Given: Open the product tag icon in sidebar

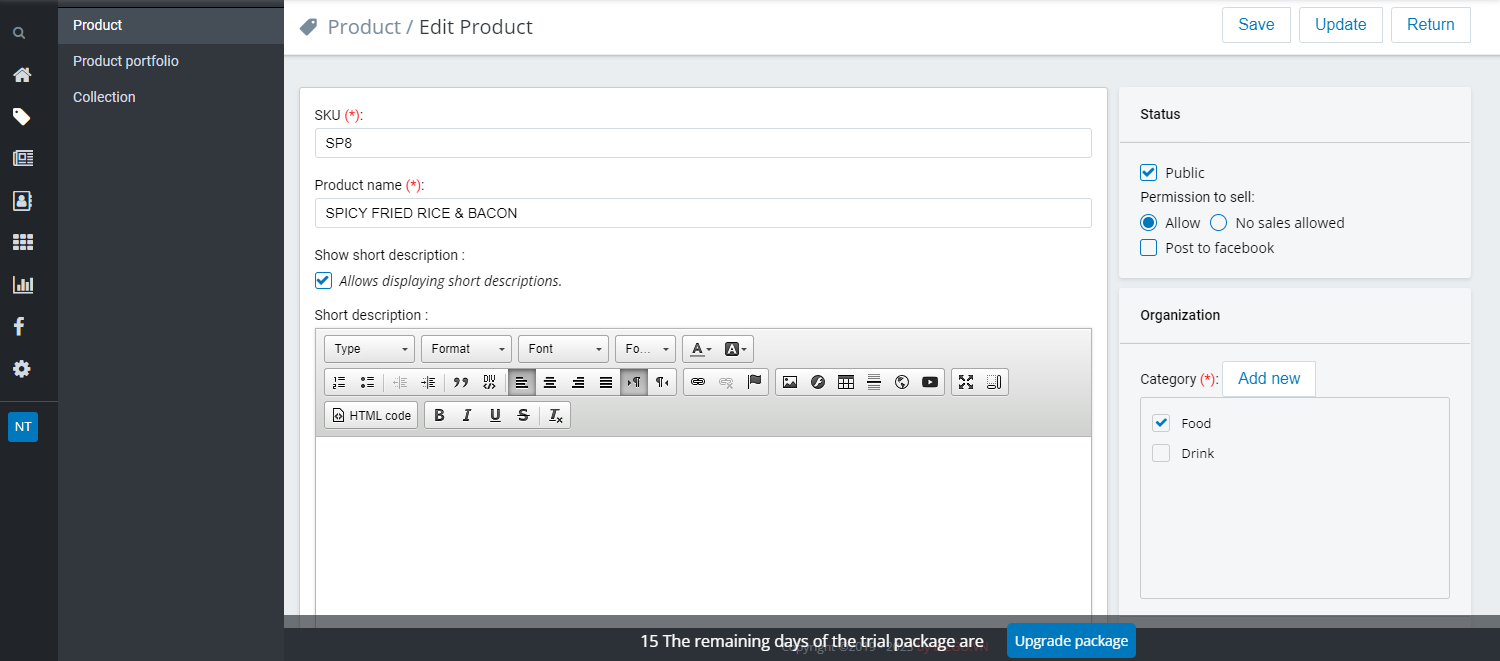Looking at the screenshot, I should (x=21, y=117).
